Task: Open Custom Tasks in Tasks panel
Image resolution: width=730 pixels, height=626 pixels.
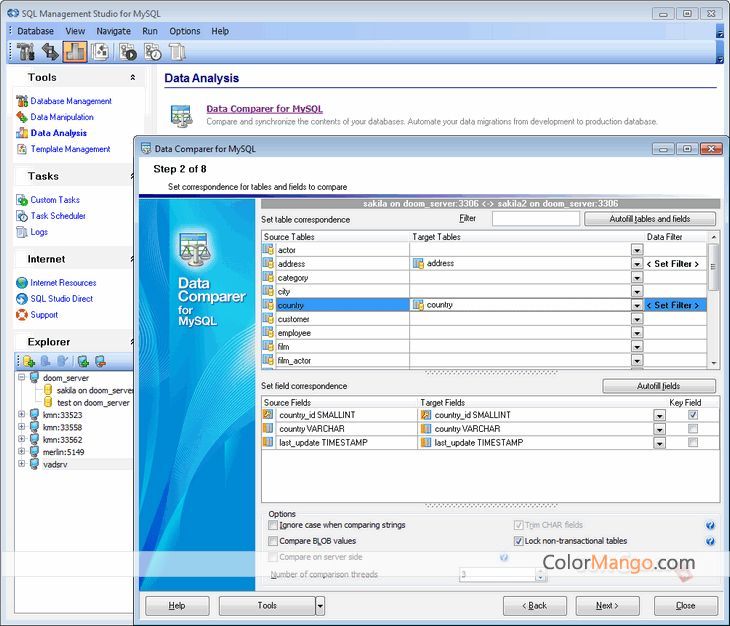Action: 55,200
